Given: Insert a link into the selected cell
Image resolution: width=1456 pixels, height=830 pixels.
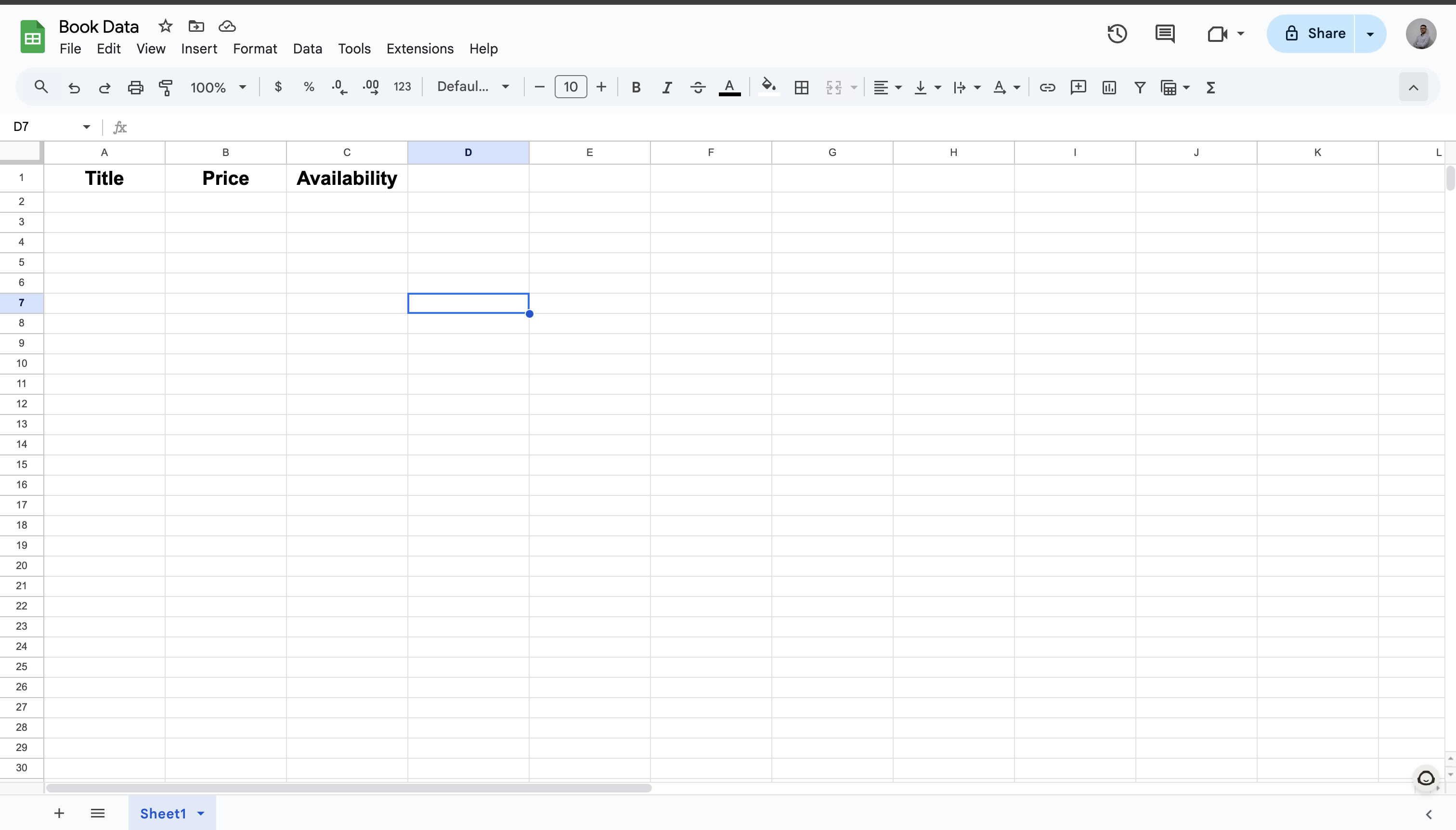Looking at the screenshot, I should tap(1048, 87).
